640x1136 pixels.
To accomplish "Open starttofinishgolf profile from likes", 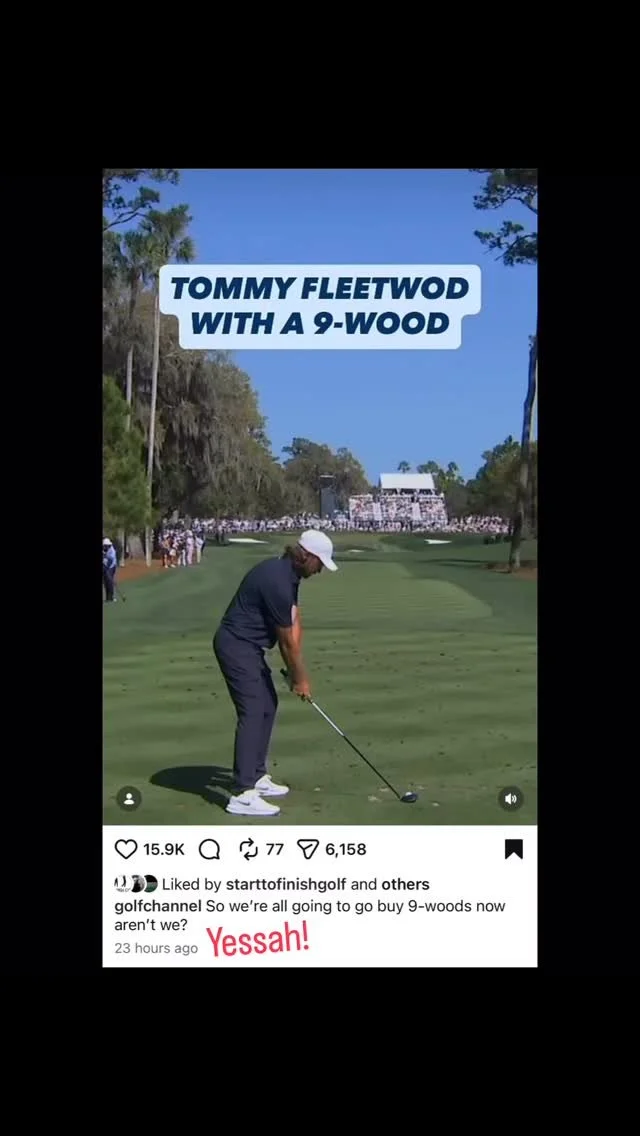I will 286,884.
